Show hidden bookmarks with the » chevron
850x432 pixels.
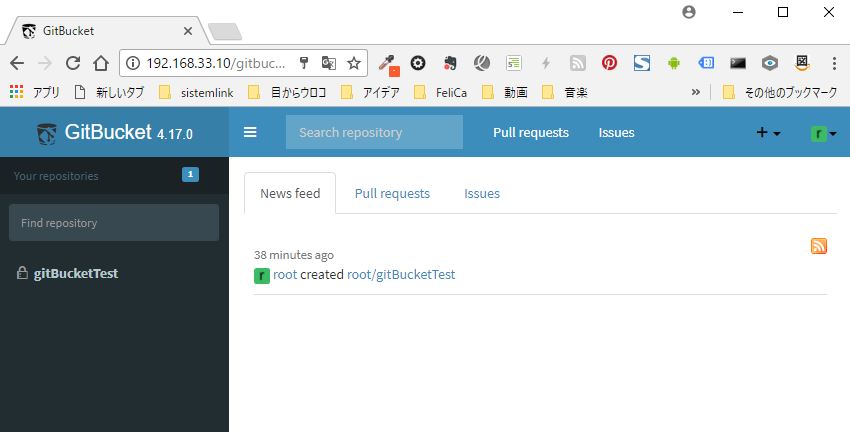click(x=696, y=93)
